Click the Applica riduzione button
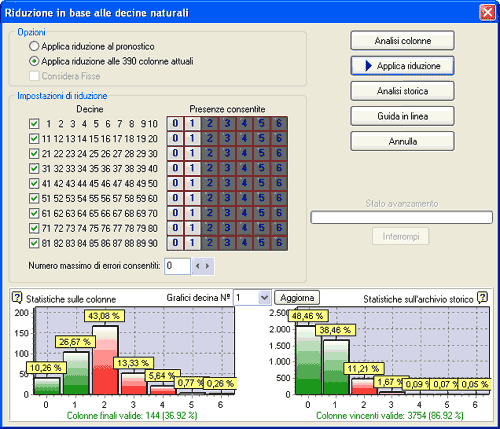Viewport: 500px width, 429px height. click(x=402, y=66)
